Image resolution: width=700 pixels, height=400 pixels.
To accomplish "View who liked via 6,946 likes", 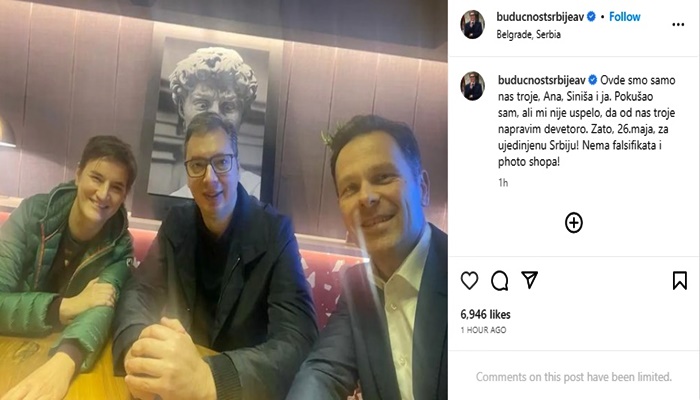I will tap(485, 314).
